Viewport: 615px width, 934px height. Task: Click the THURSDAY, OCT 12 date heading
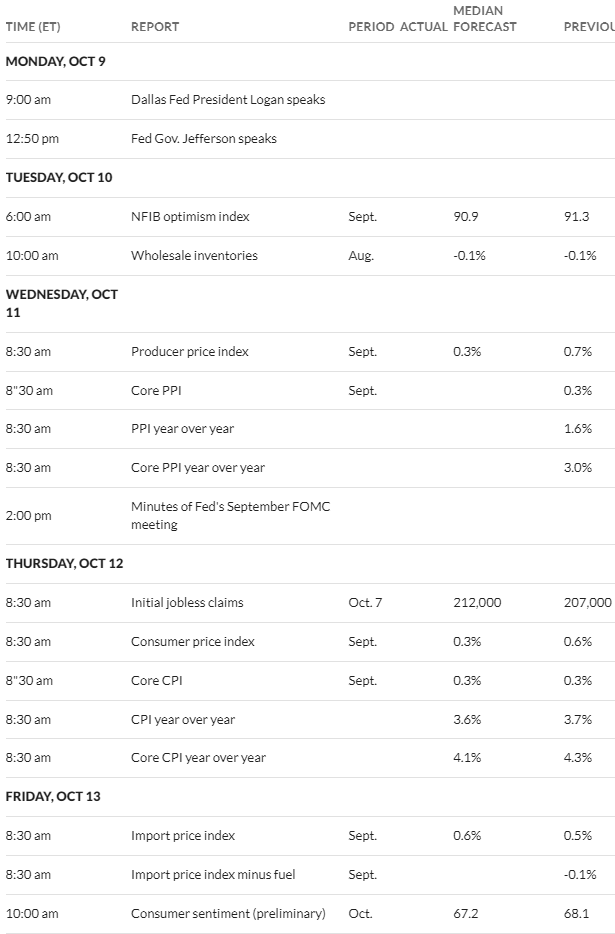[x=64, y=563]
